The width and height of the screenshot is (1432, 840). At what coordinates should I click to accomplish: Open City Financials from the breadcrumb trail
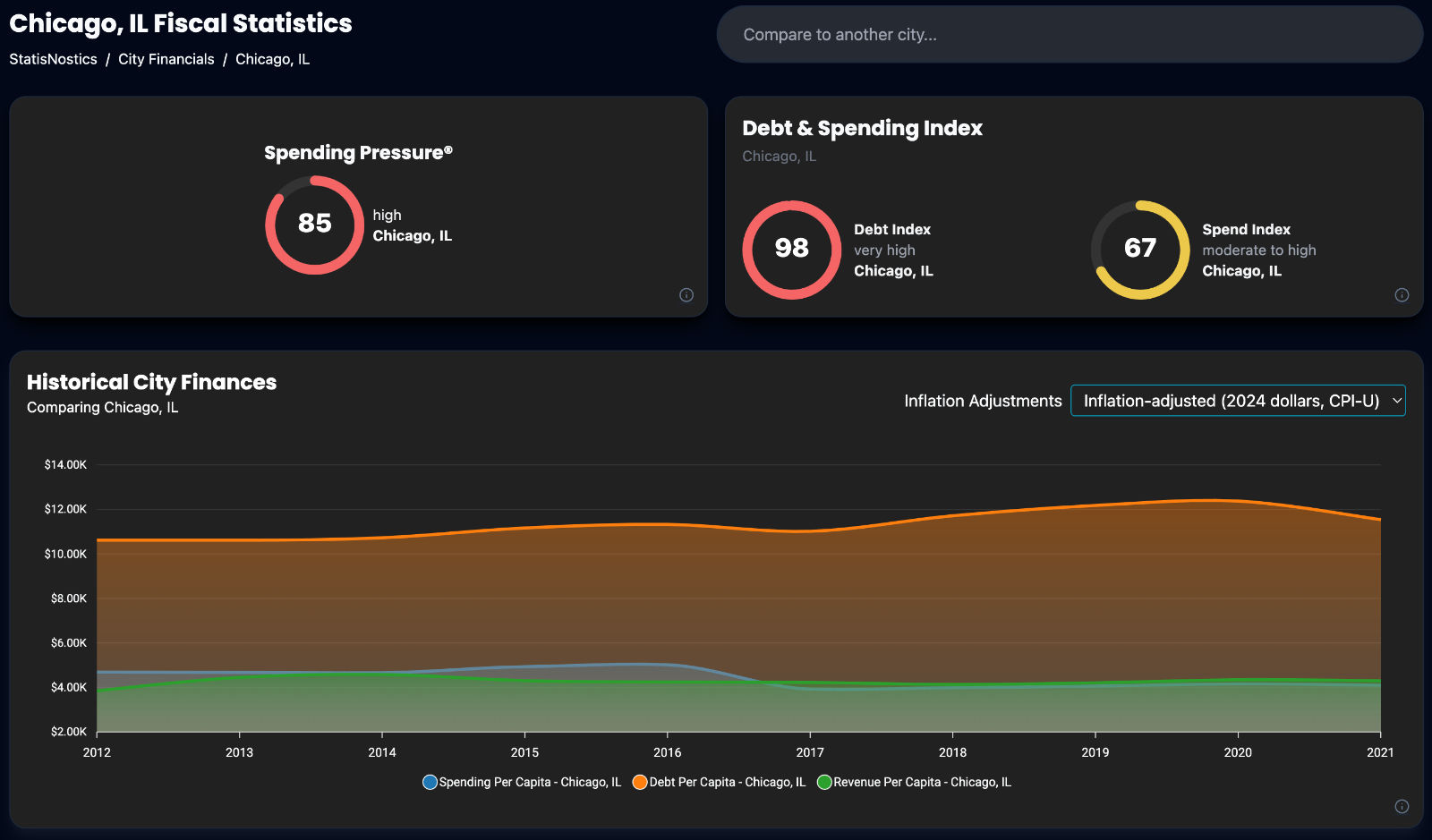pos(166,59)
